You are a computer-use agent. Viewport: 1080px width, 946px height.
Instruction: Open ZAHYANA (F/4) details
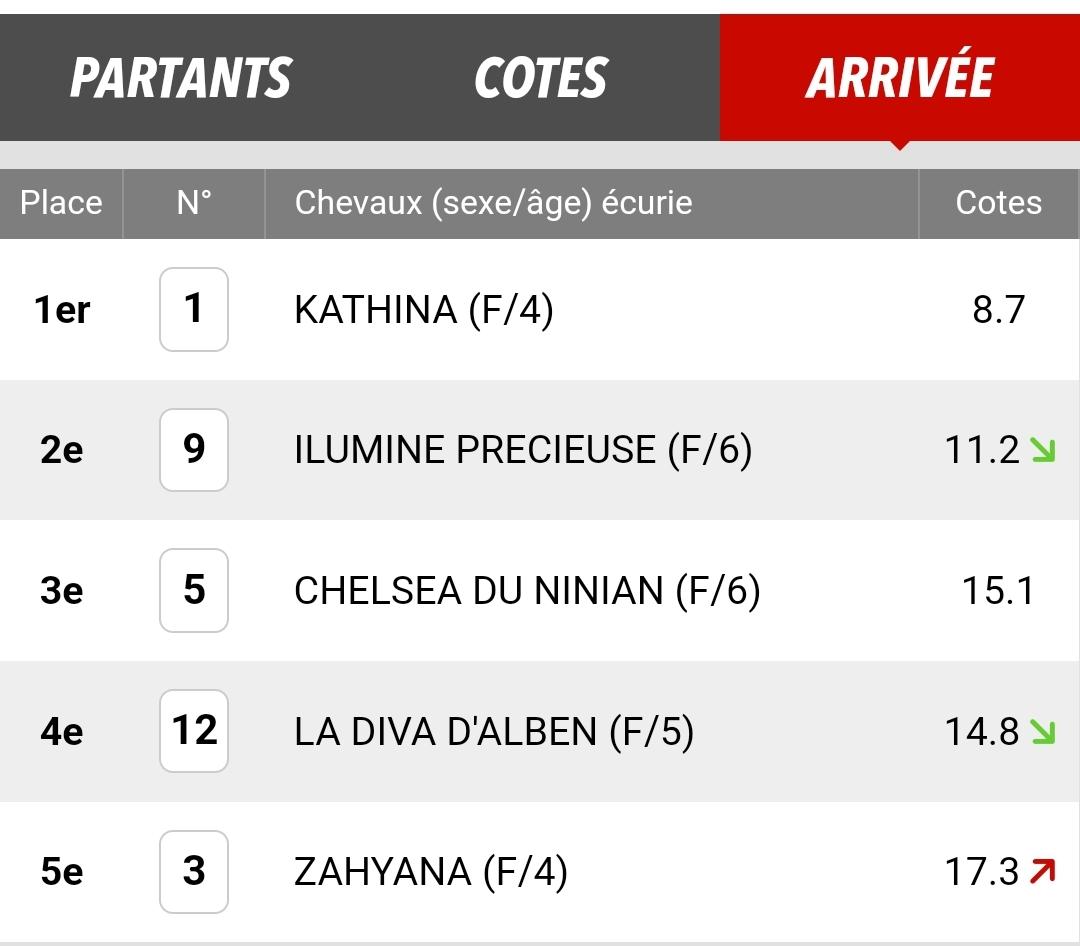click(x=430, y=872)
